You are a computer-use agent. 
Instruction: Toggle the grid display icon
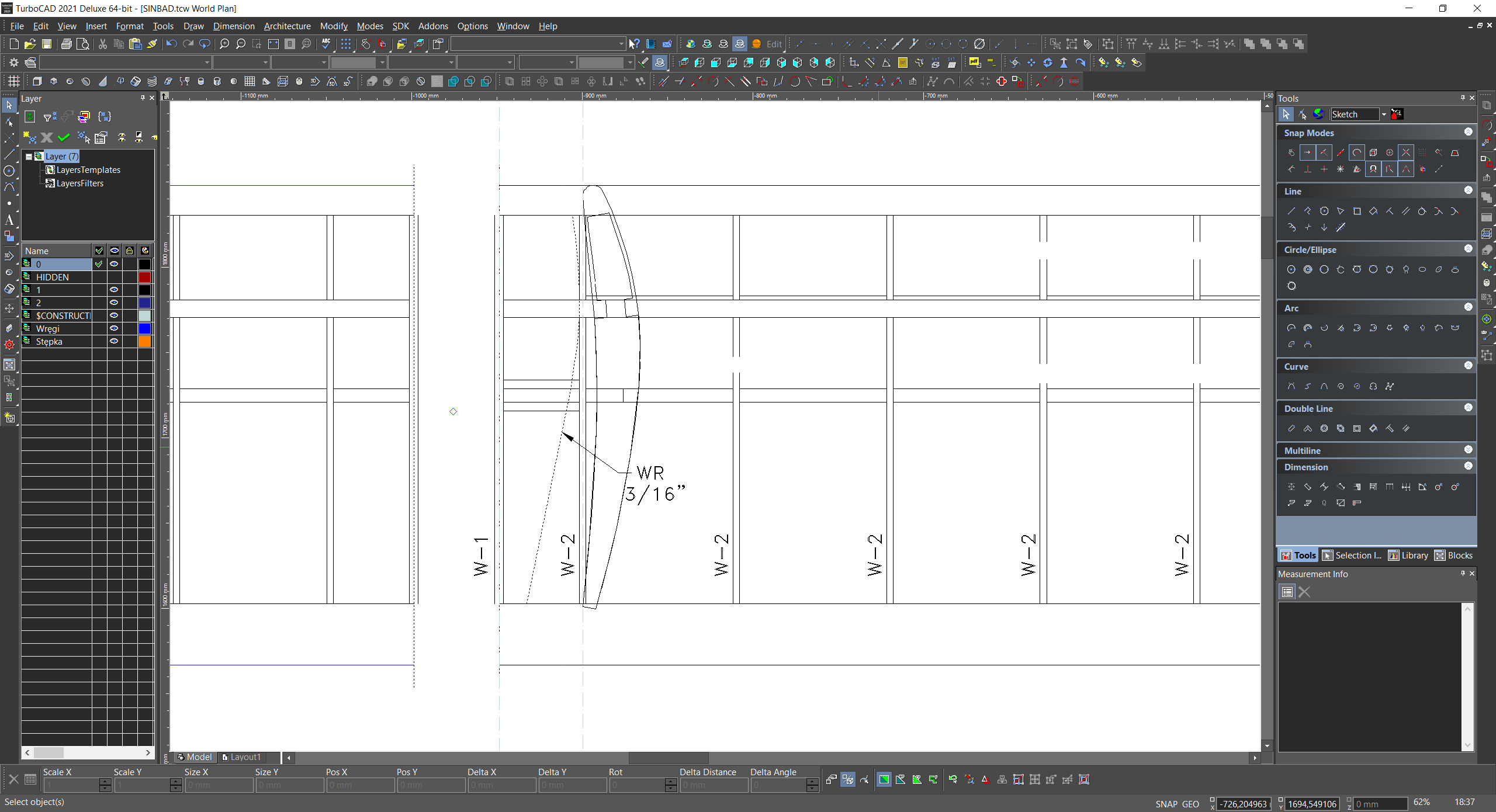pyautogui.click(x=346, y=44)
